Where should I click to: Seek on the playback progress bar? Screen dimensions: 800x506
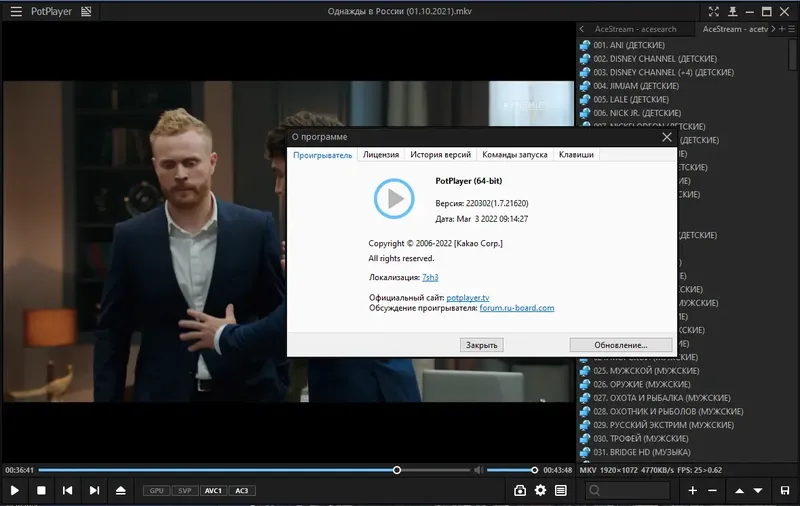pyautogui.click(x=254, y=470)
